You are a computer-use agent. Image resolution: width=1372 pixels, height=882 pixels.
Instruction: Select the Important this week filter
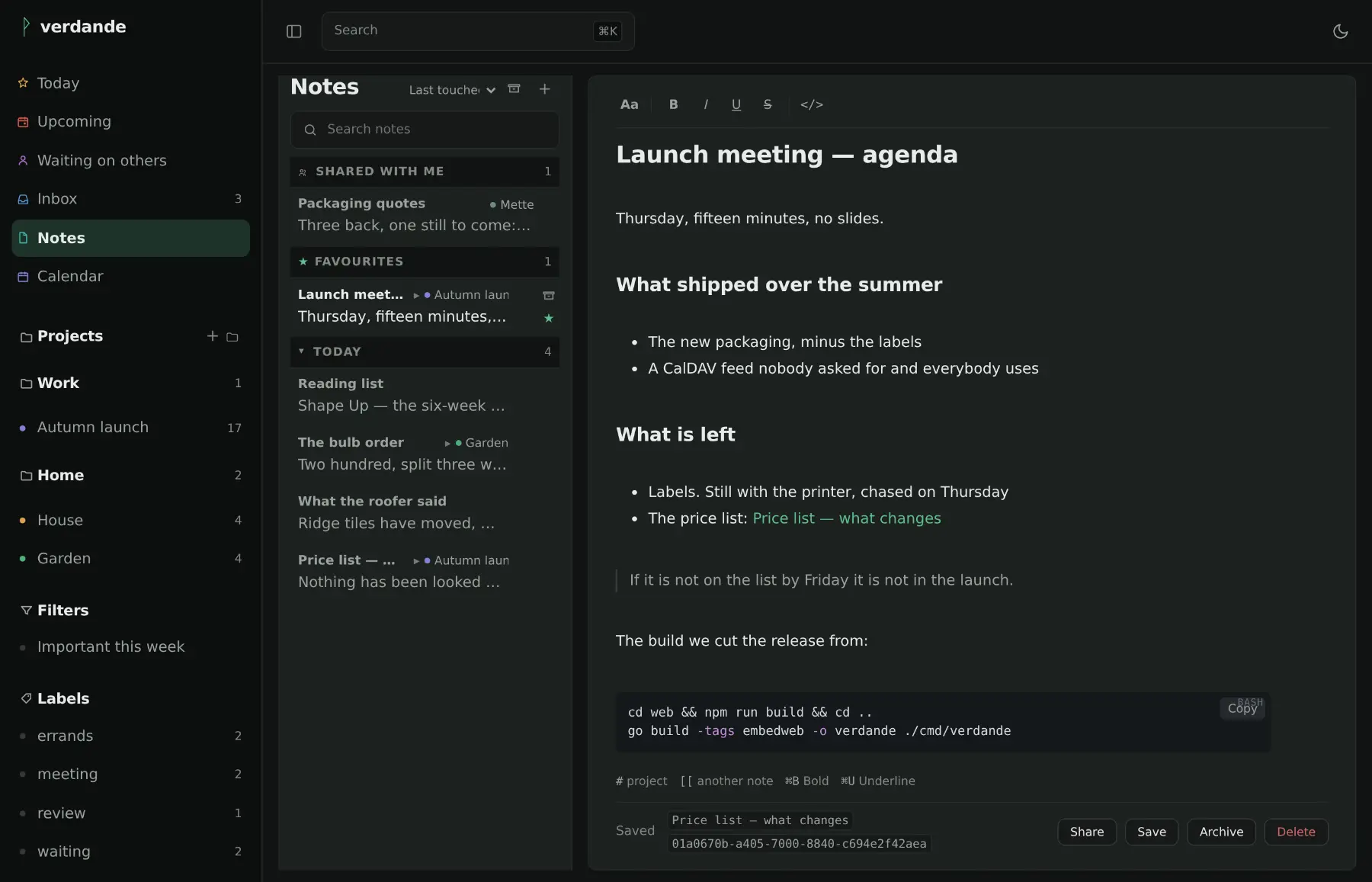point(130,647)
